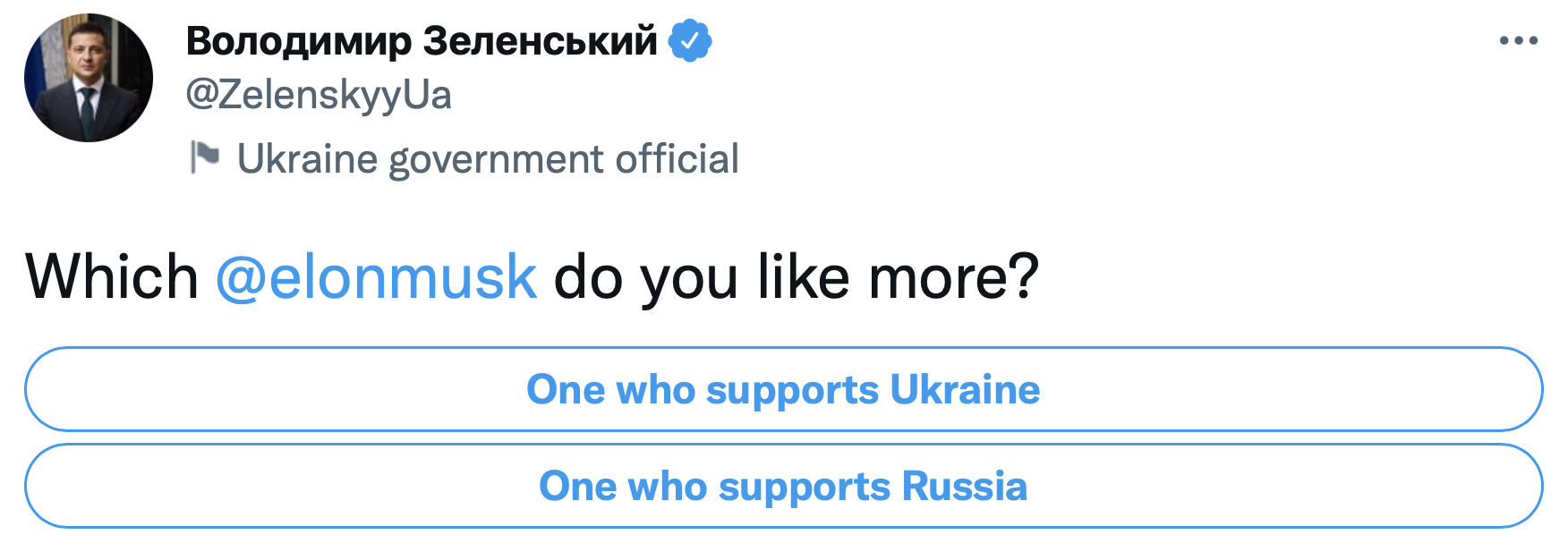Open the @ZelenskyyUa handle
The width and height of the screenshot is (1568, 560).
tap(319, 95)
